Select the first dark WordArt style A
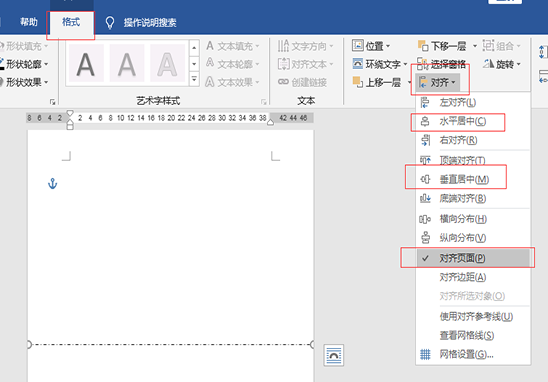This screenshot has width=548, height=382. [x=86, y=64]
